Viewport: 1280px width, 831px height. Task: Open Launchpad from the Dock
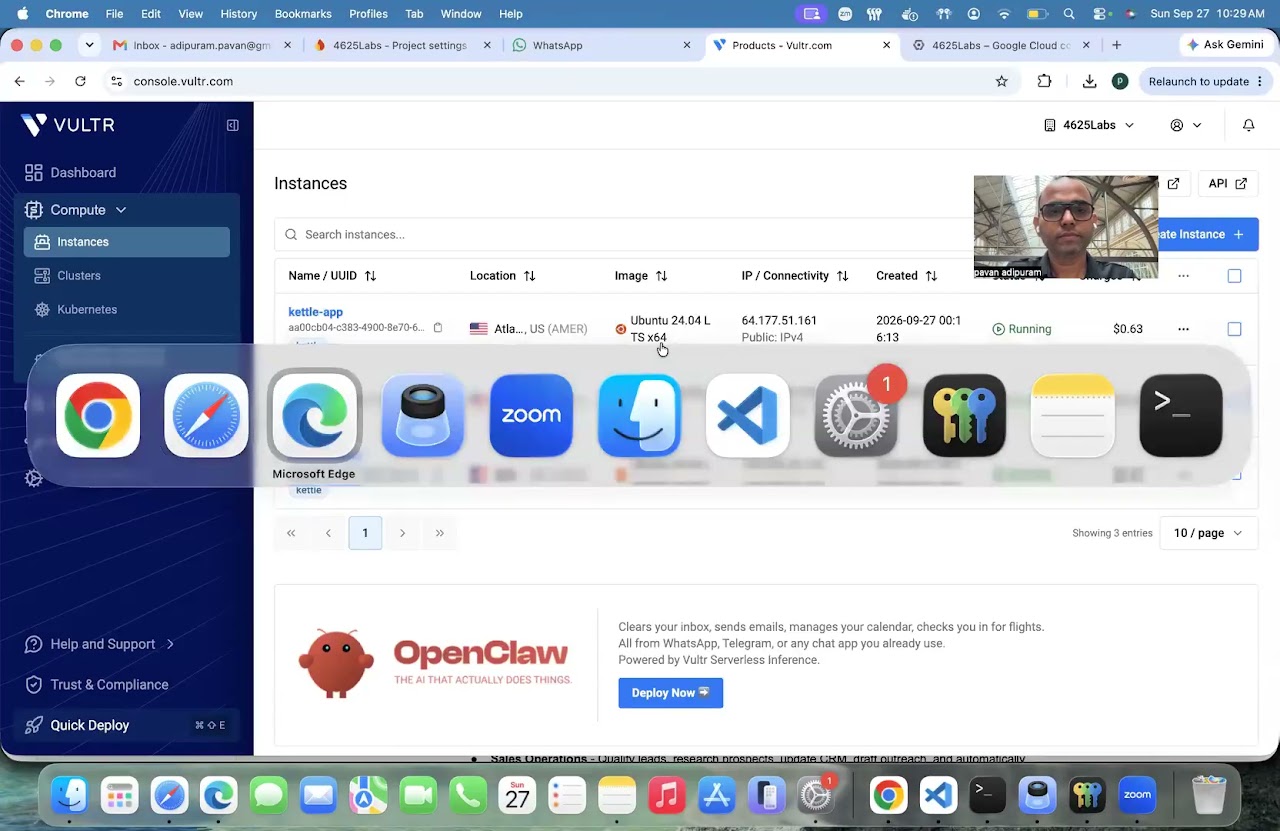tap(119, 795)
